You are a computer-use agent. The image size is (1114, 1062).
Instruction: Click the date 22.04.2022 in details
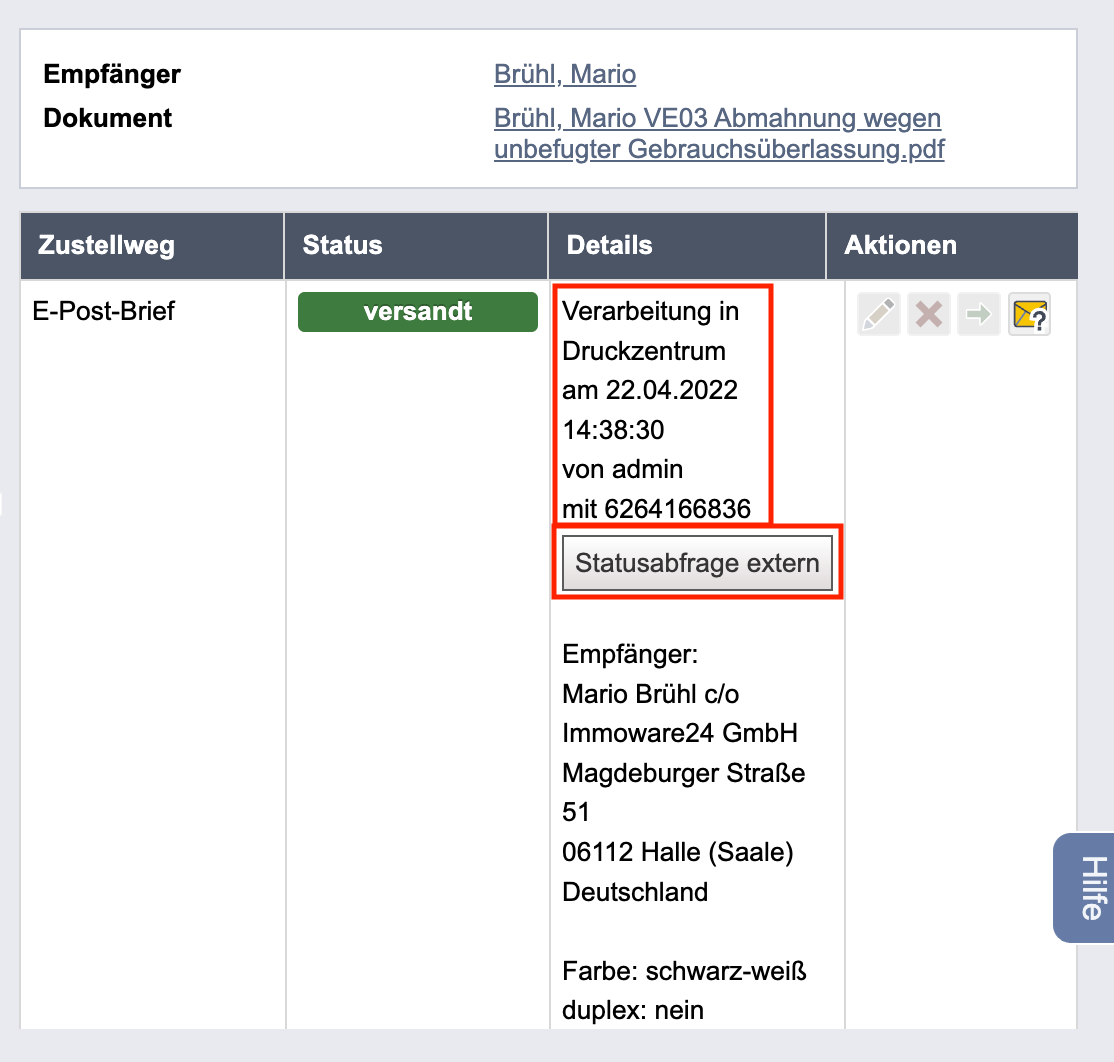click(x=671, y=390)
